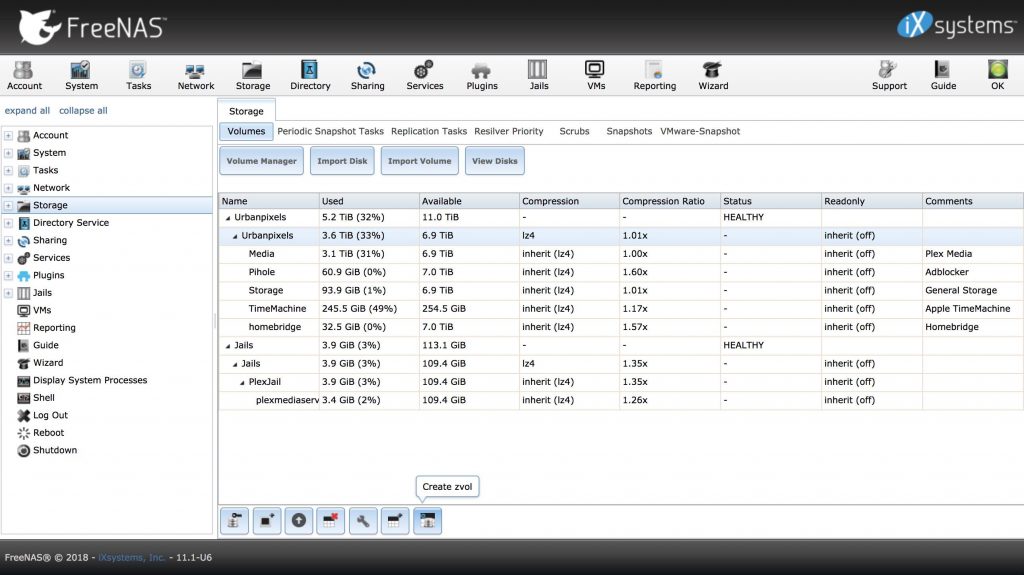This screenshot has width=1024, height=575.
Task: Select the TimeMachine dataset row
Action: (x=621, y=308)
